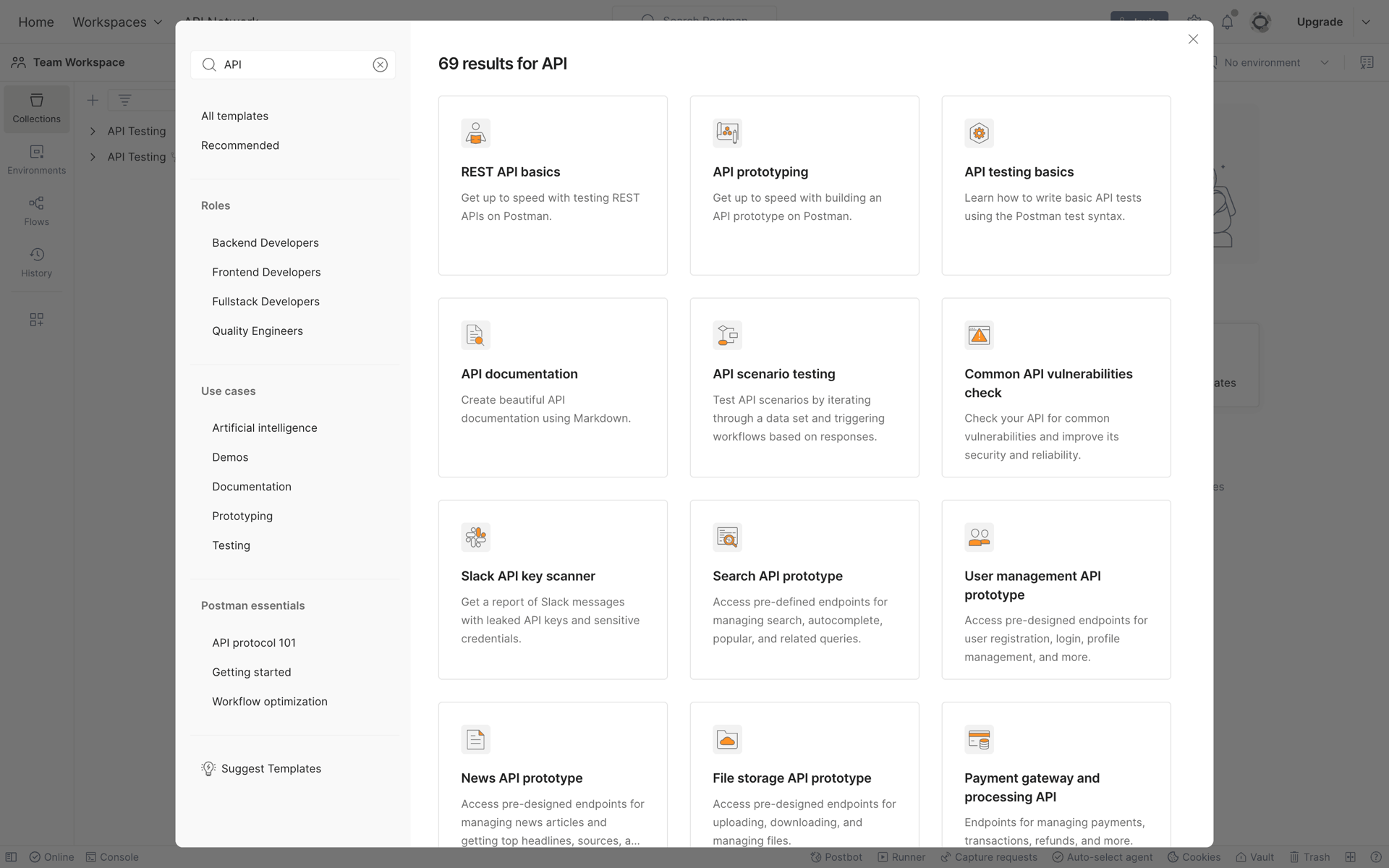Click the API scenario testing template icon
Viewport: 1389px width, 868px height.
click(727, 335)
